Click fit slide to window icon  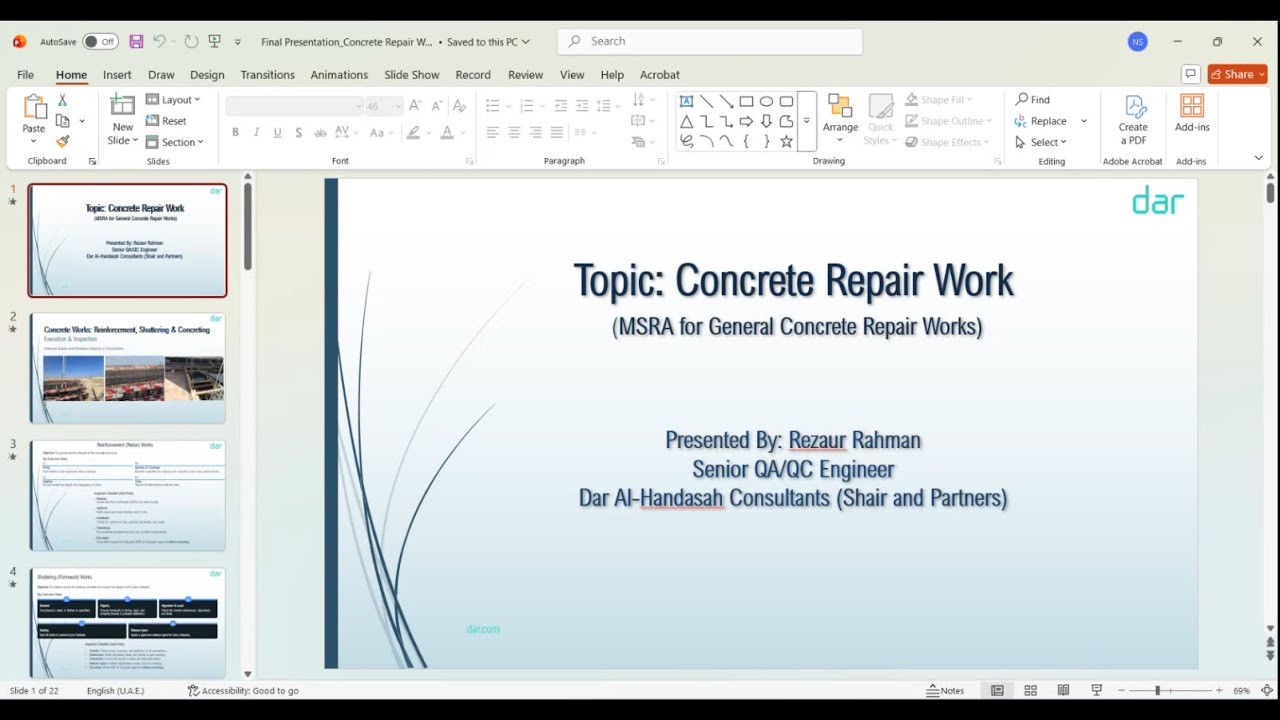(1267, 691)
